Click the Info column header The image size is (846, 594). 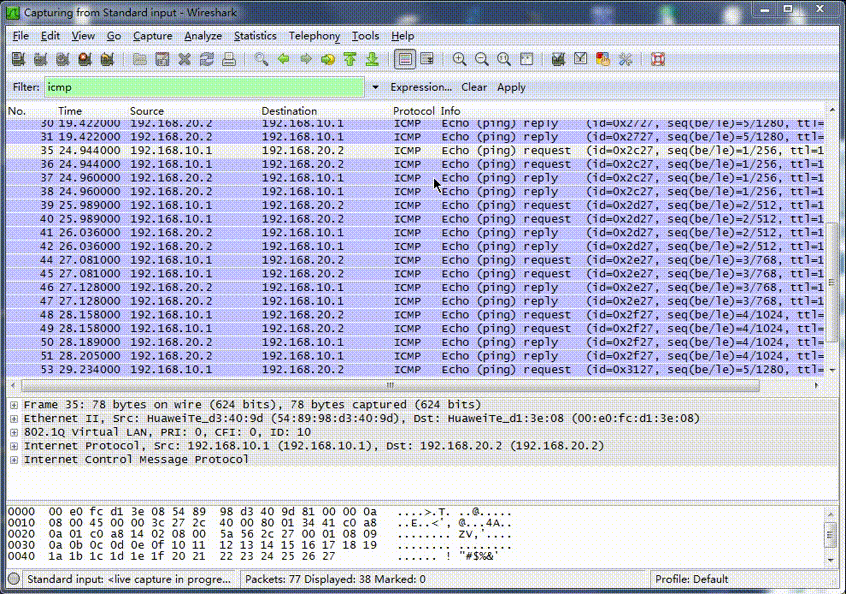(x=451, y=111)
